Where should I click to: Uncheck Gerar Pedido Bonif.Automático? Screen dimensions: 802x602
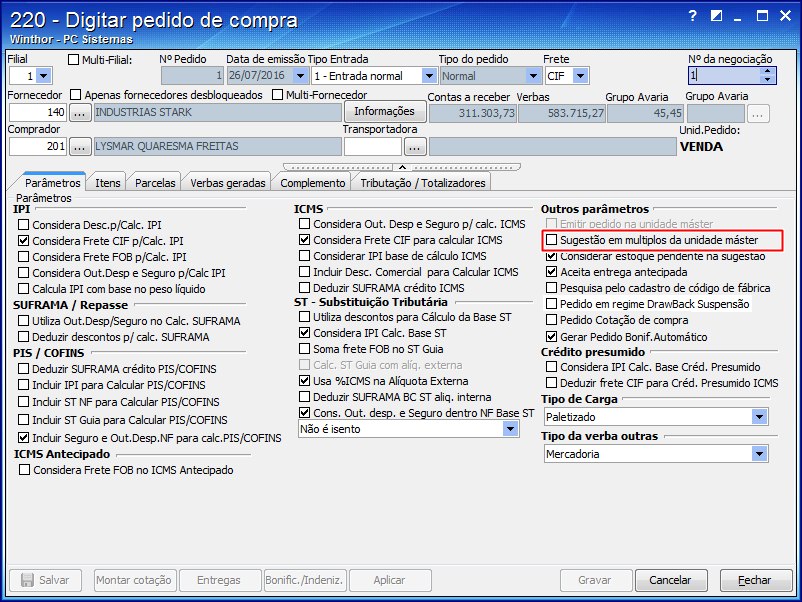pyautogui.click(x=551, y=337)
